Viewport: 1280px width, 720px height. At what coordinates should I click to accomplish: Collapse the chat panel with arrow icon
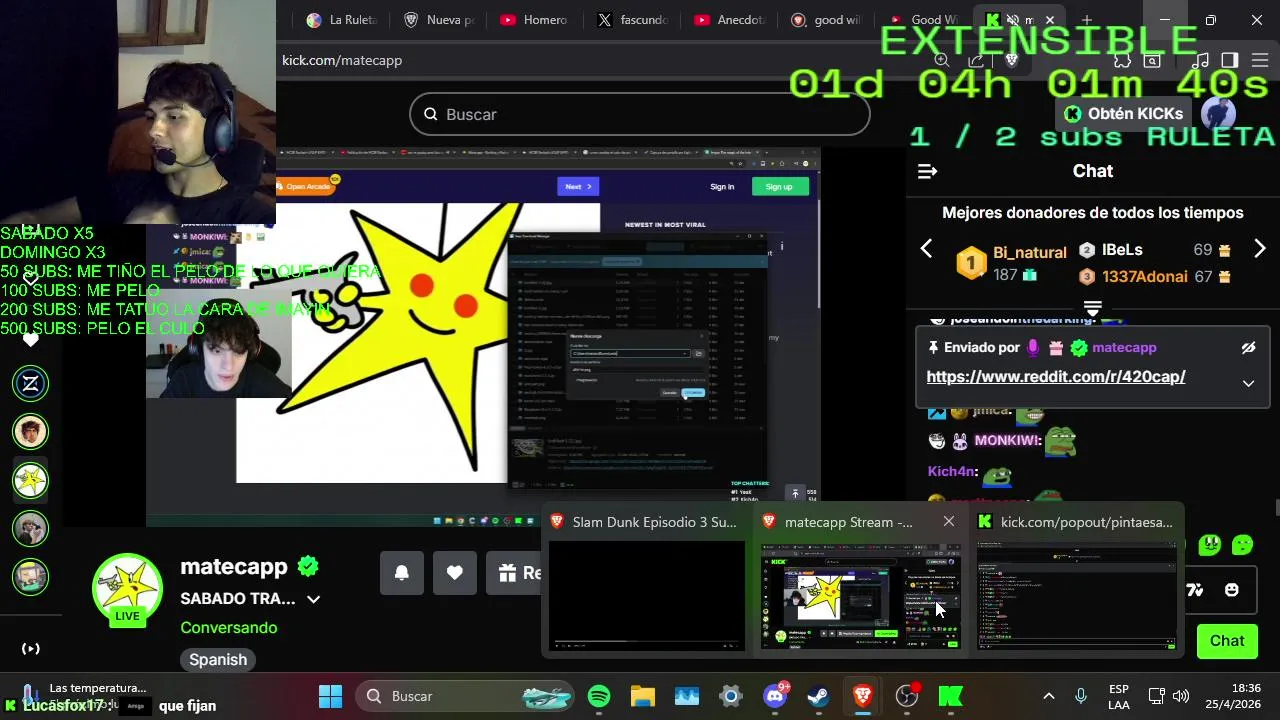927,171
